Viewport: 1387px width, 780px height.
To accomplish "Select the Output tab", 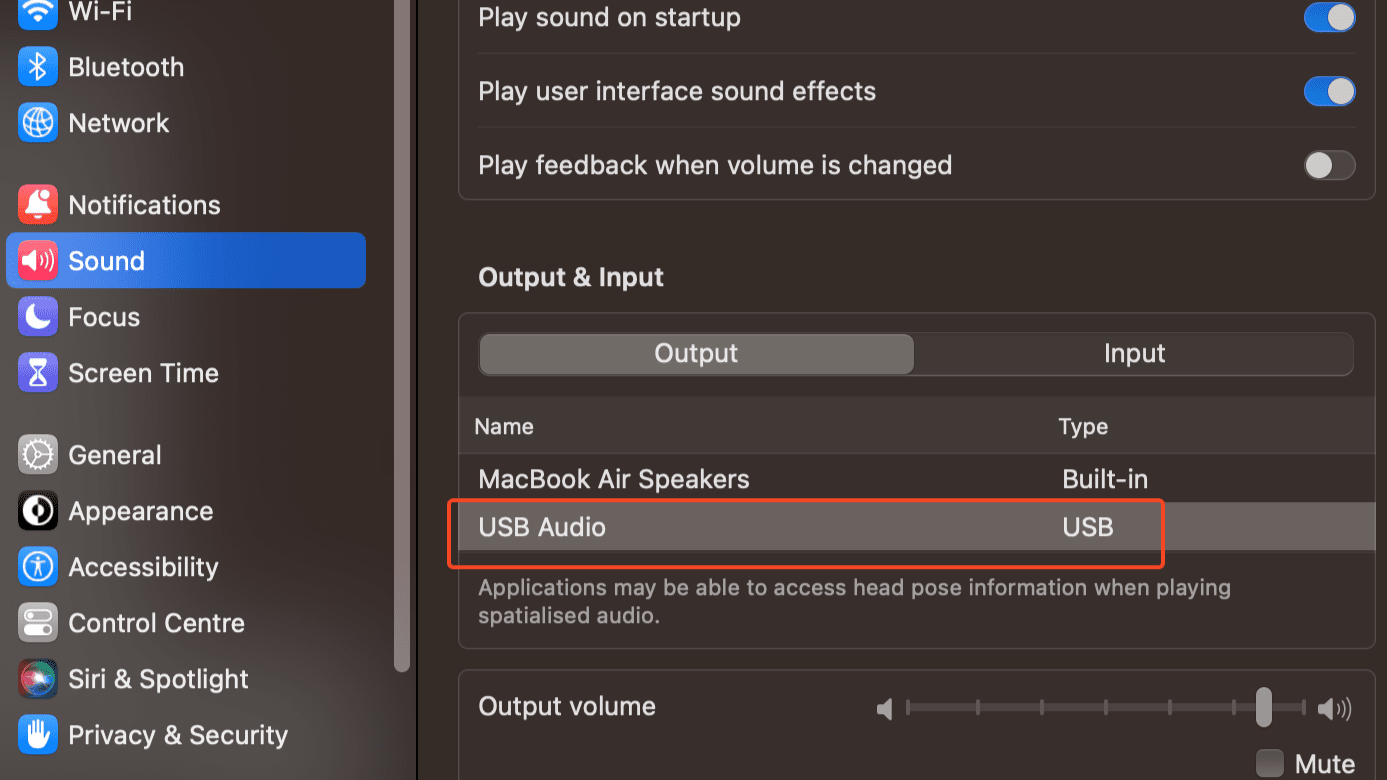I will [696, 353].
